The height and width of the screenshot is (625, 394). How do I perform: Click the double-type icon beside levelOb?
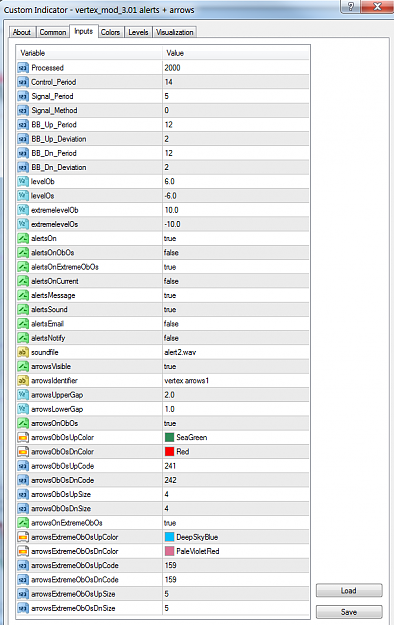23,181
